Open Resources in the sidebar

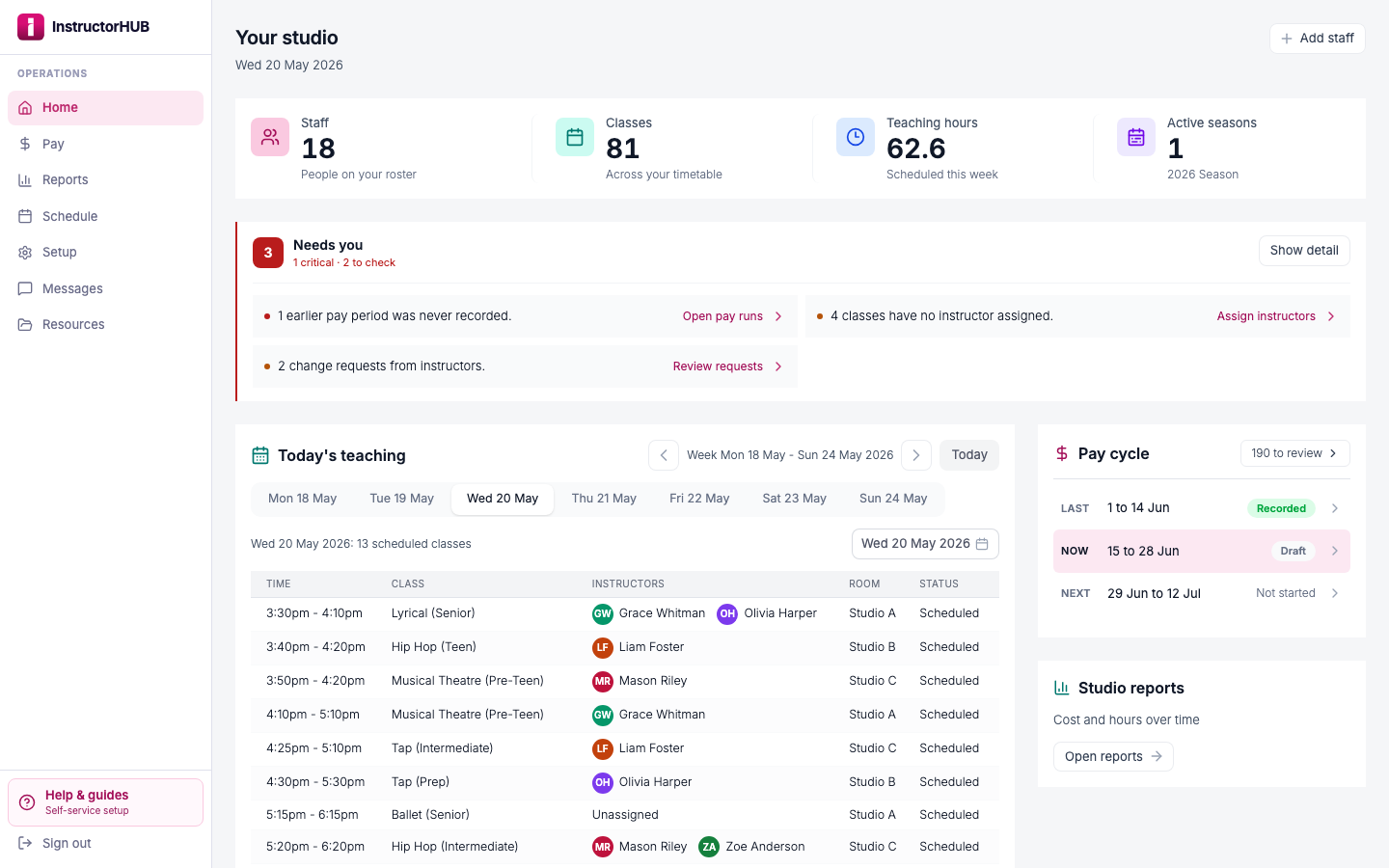[x=106, y=325]
